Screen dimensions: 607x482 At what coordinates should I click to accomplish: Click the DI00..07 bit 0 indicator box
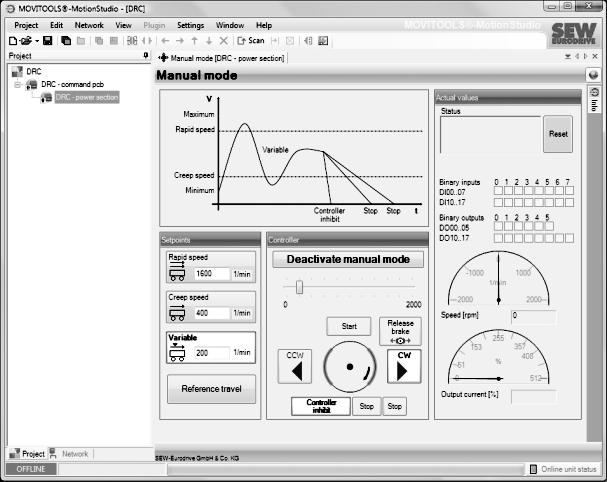point(498,190)
